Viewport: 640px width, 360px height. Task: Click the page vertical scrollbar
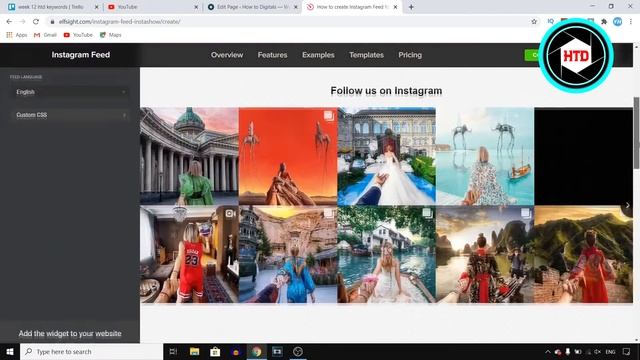click(636, 133)
